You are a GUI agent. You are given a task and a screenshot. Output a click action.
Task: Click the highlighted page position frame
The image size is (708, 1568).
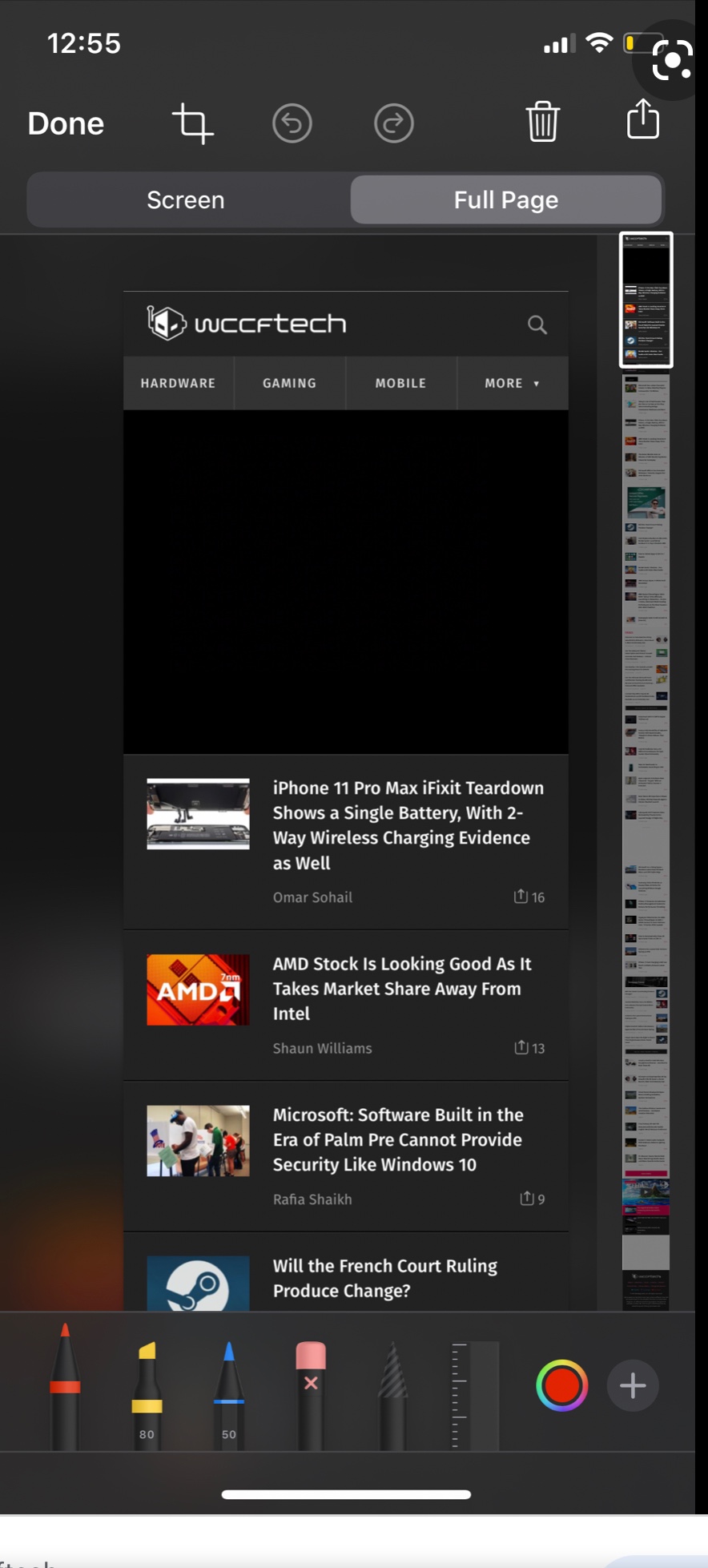(x=646, y=300)
